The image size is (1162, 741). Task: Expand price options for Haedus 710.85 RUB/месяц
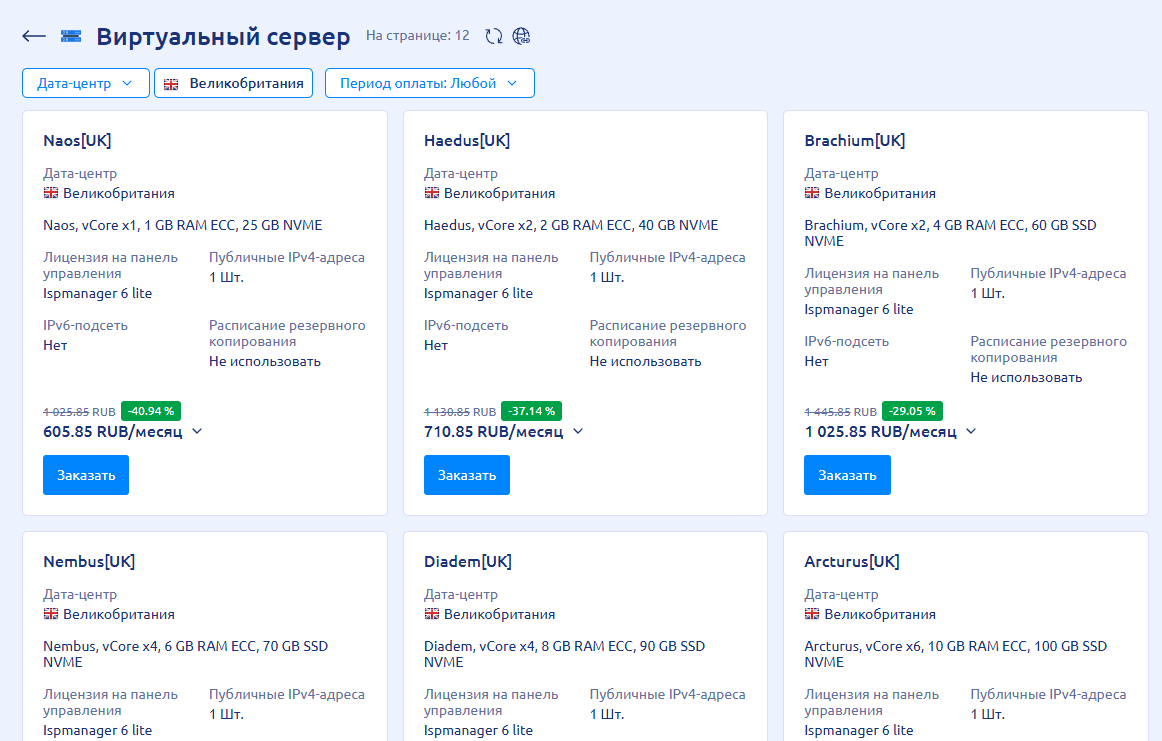pyautogui.click(x=578, y=431)
